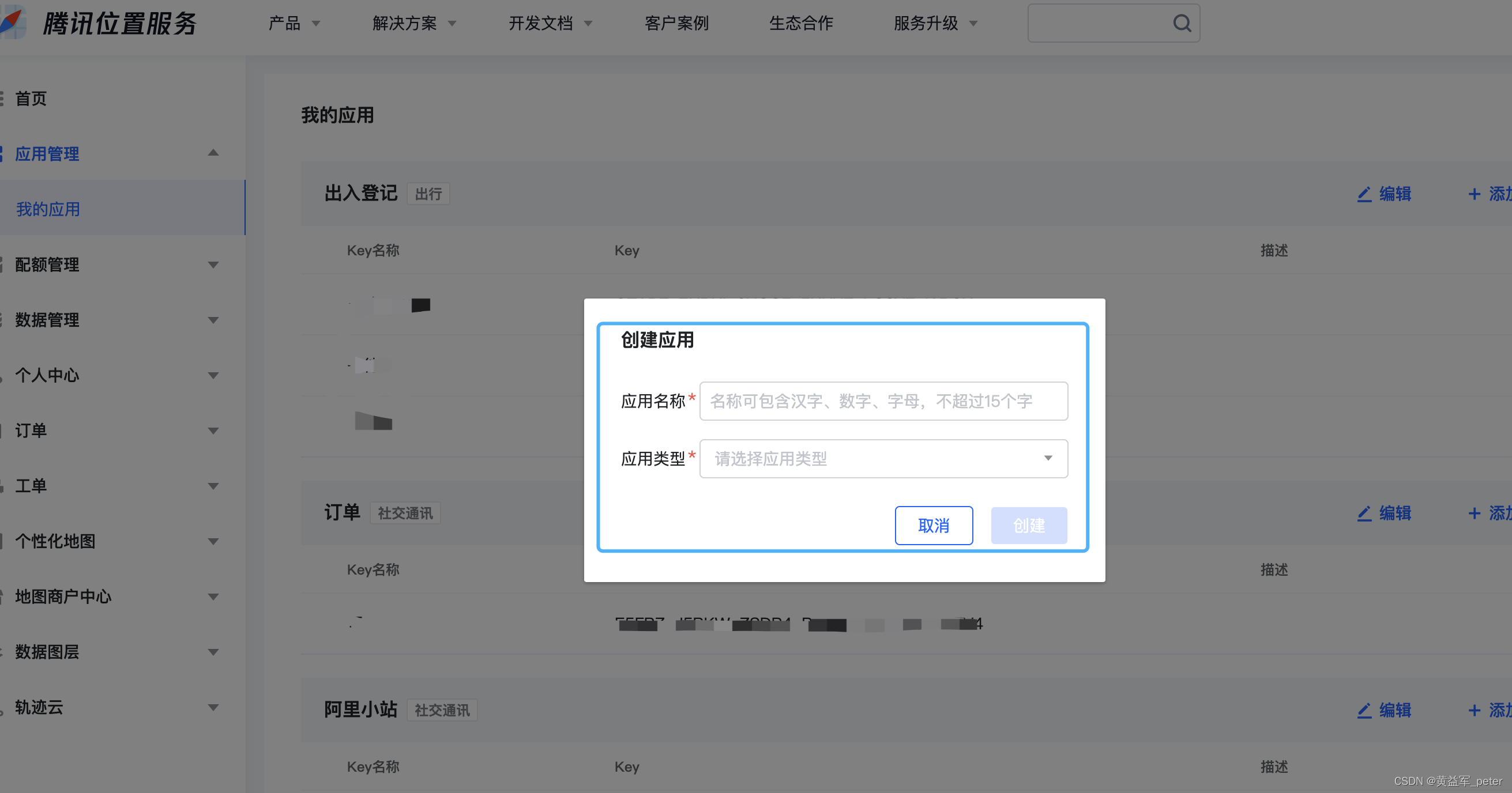The width and height of the screenshot is (1512, 793).
Task: Click edit pencil icon for 订单 app
Action: (x=1364, y=513)
